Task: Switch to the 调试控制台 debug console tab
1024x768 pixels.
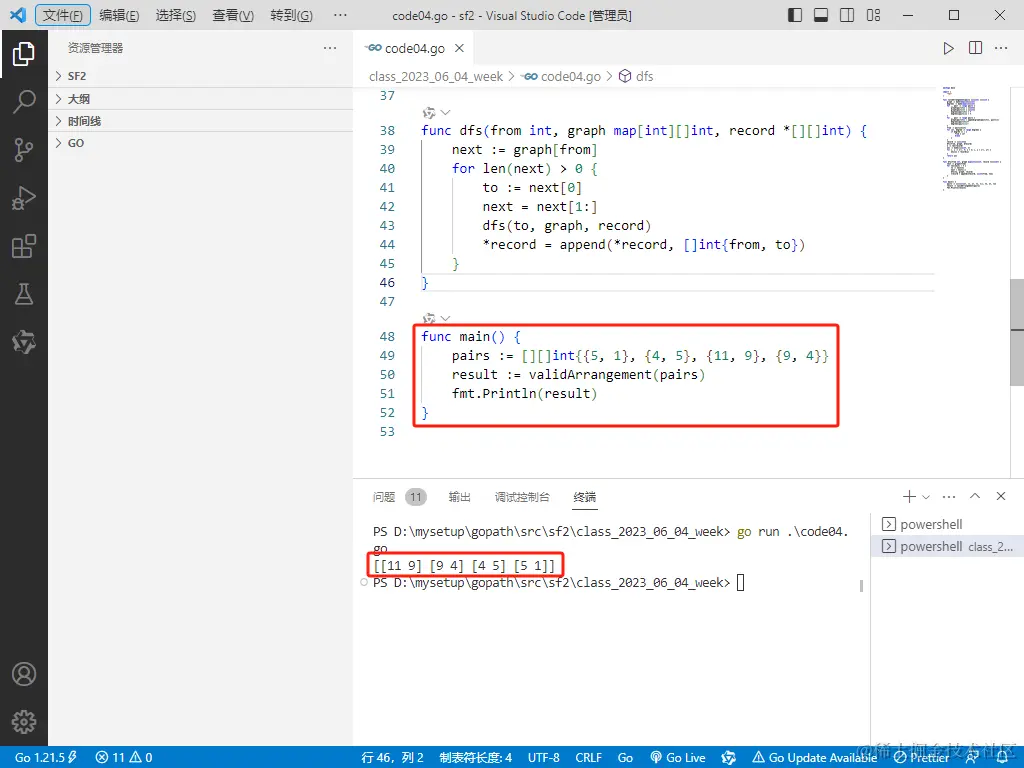Action: (522, 497)
